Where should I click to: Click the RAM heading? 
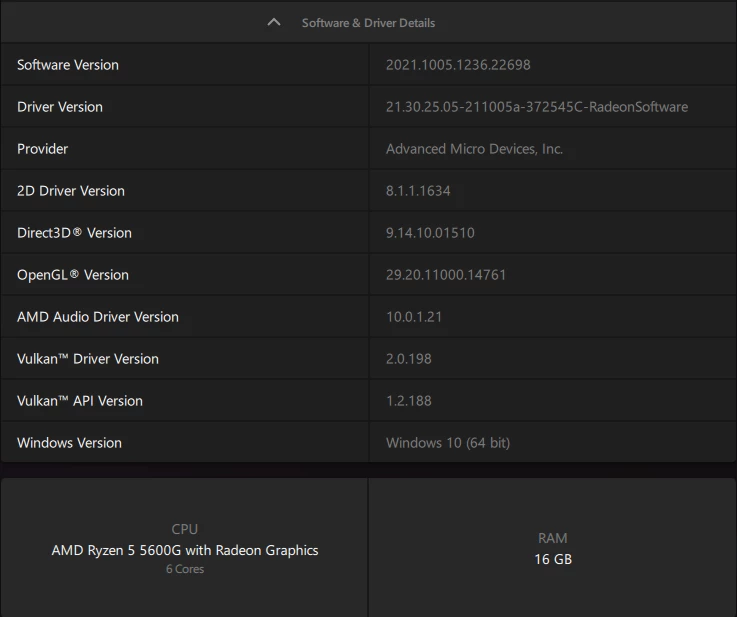point(553,538)
